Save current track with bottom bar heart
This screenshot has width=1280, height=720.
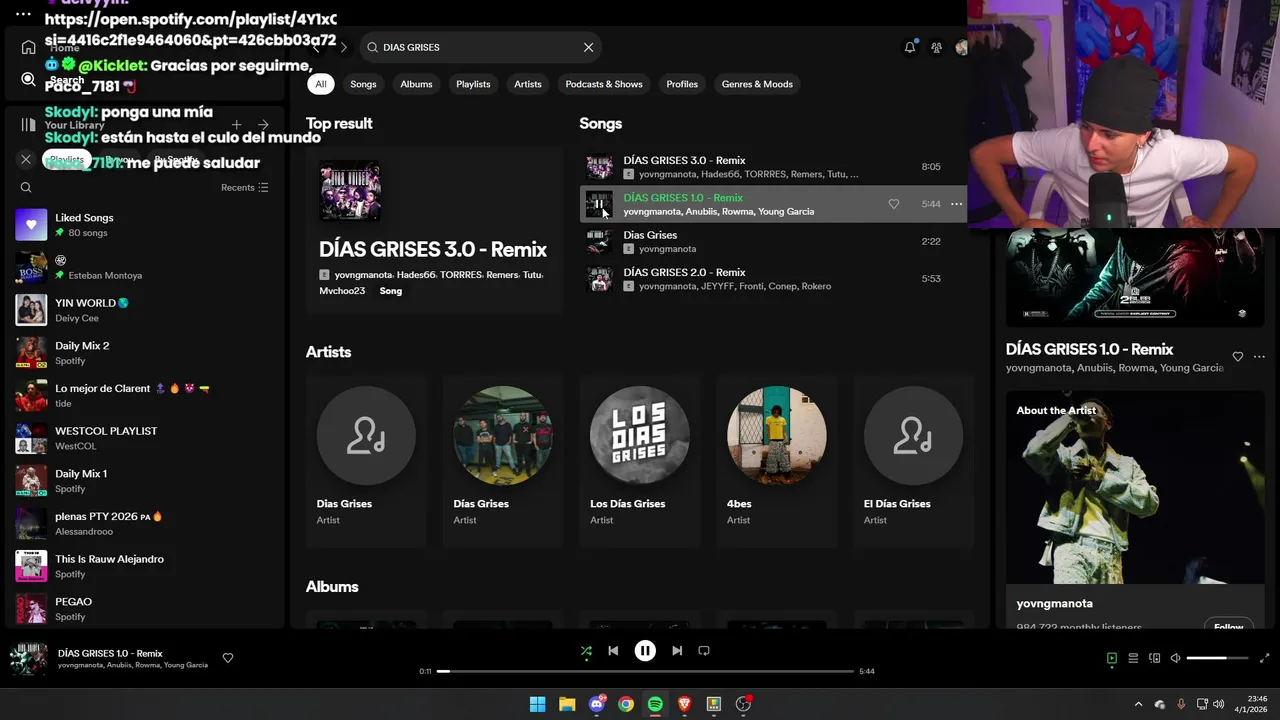228,658
